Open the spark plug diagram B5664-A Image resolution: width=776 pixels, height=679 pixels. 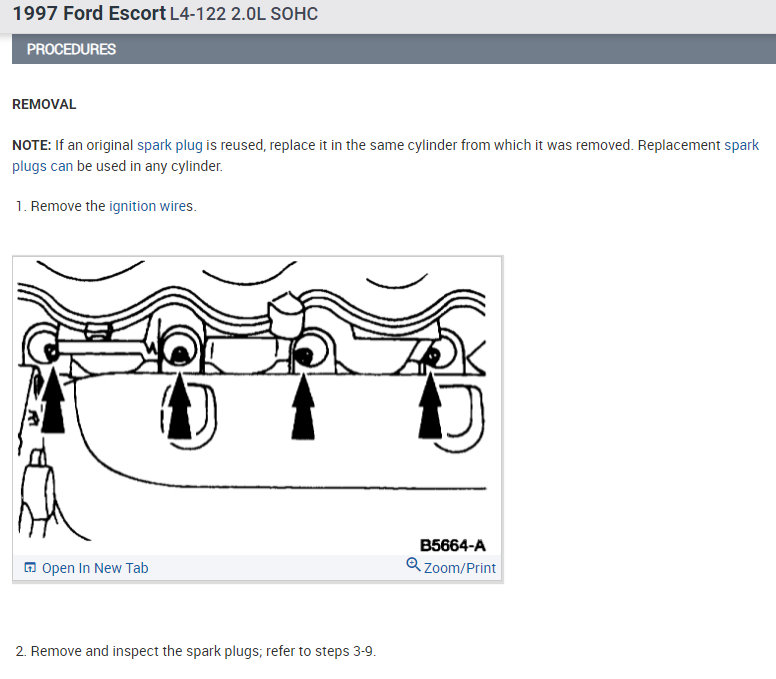coord(257,406)
